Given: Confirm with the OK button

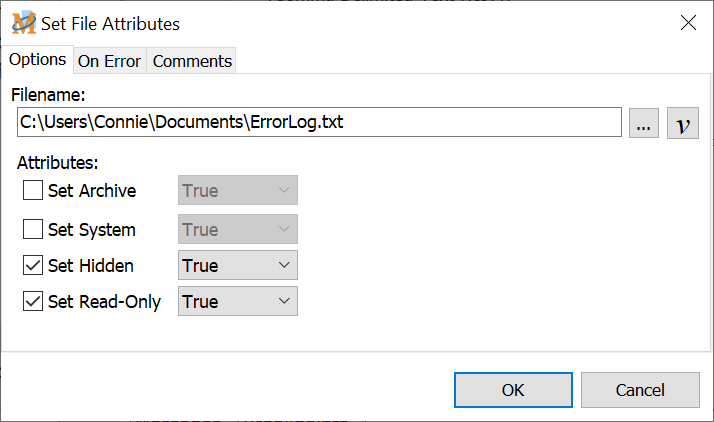Looking at the screenshot, I should pyautogui.click(x=512, y=390).
